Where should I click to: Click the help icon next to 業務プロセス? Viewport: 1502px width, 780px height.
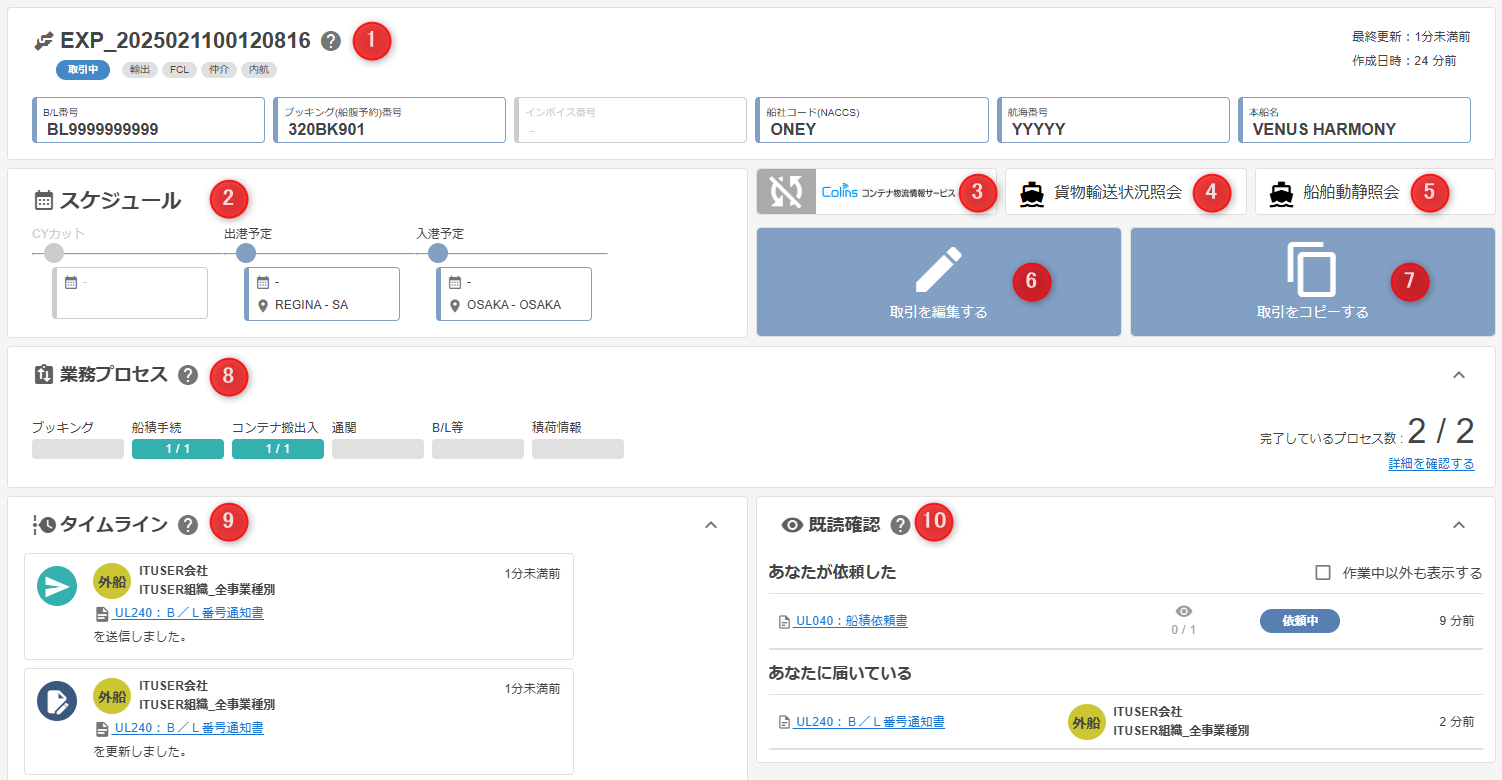188,375
